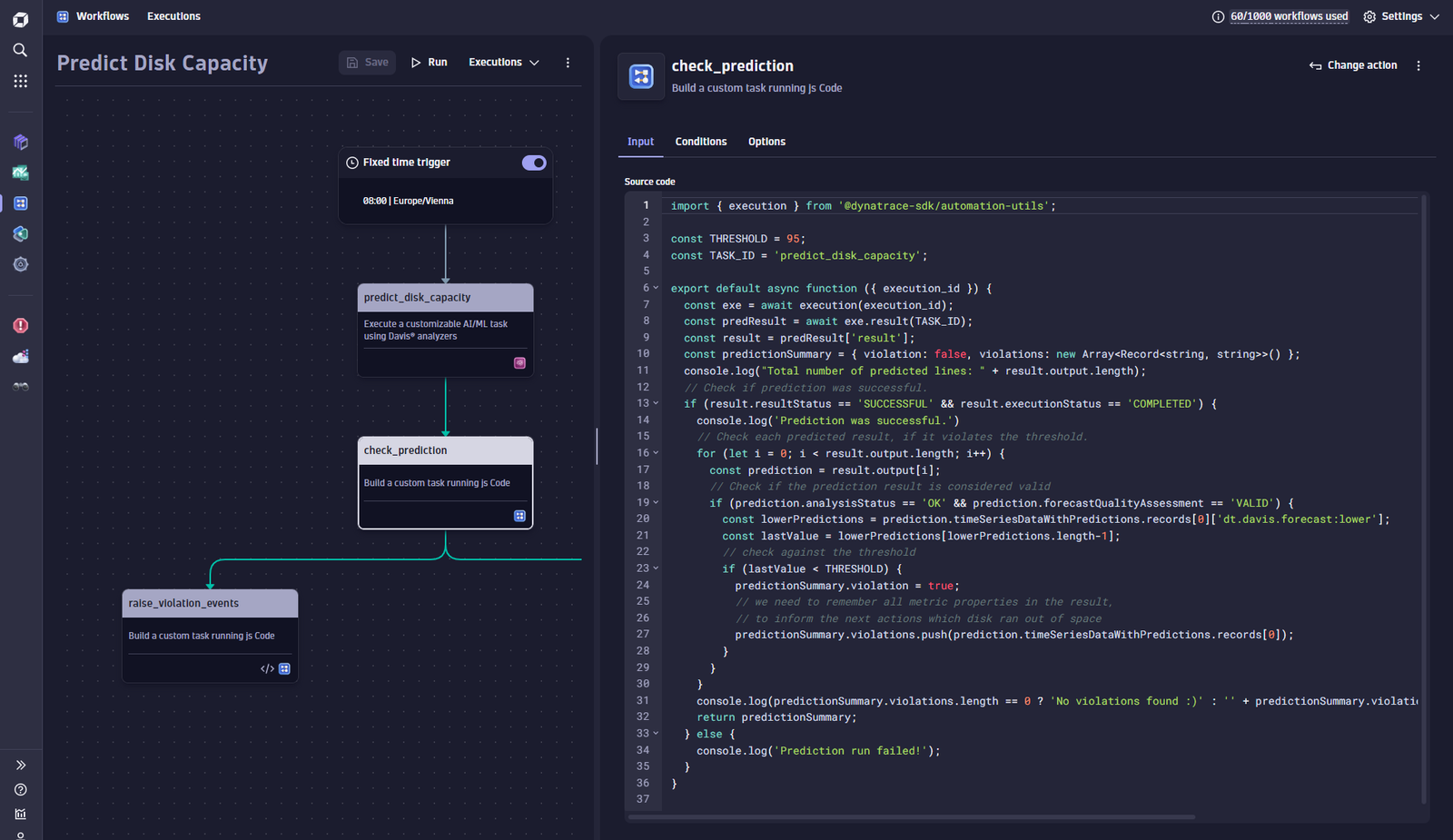Open the workflow more options menu

coord(568,63)
